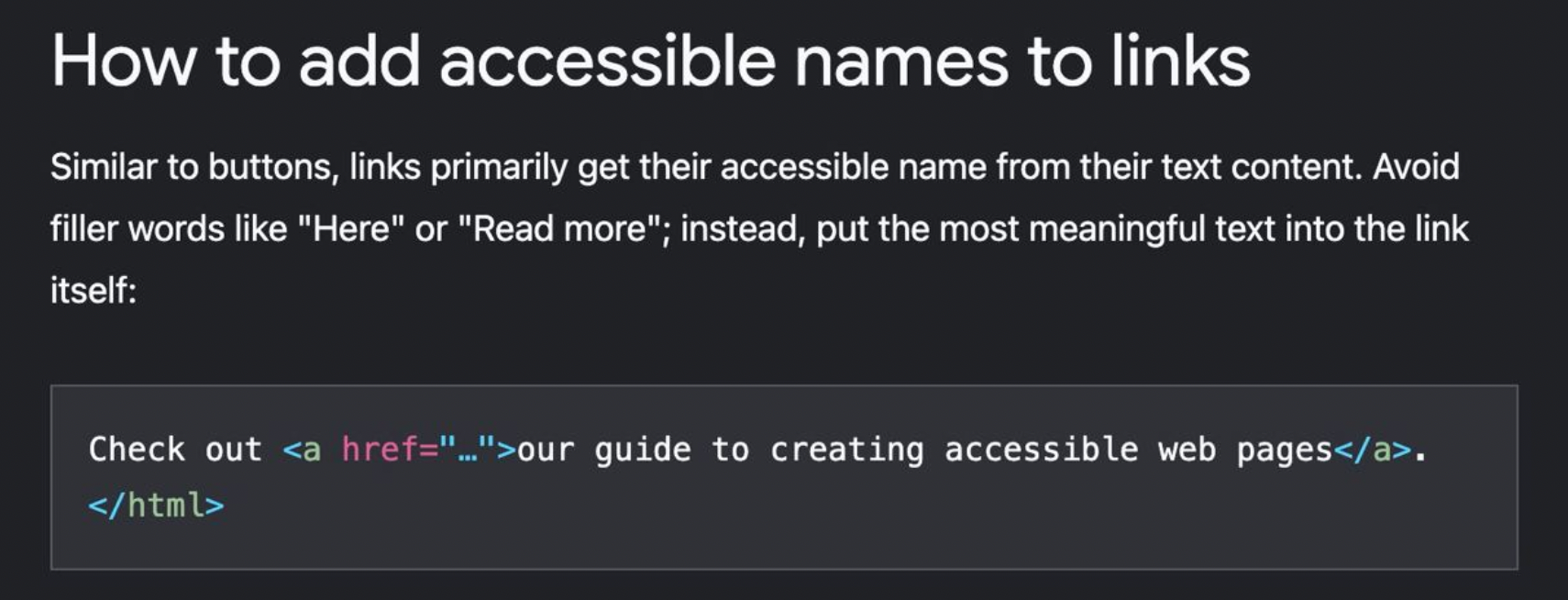Click the word "itself:" ending the paragraph
The height and width of the screenshot is (600, 1568).
[93, 290]
